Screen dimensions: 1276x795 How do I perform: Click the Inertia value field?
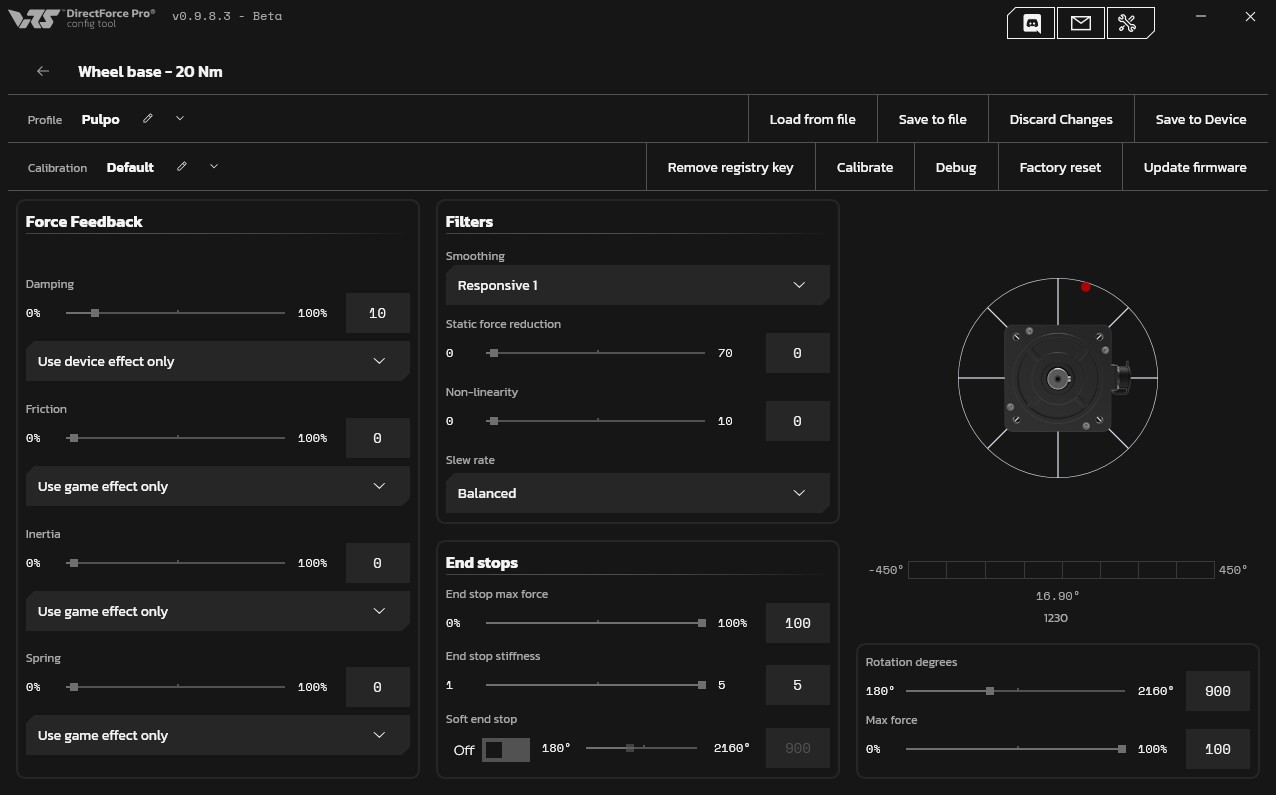(x=378, y=563)
